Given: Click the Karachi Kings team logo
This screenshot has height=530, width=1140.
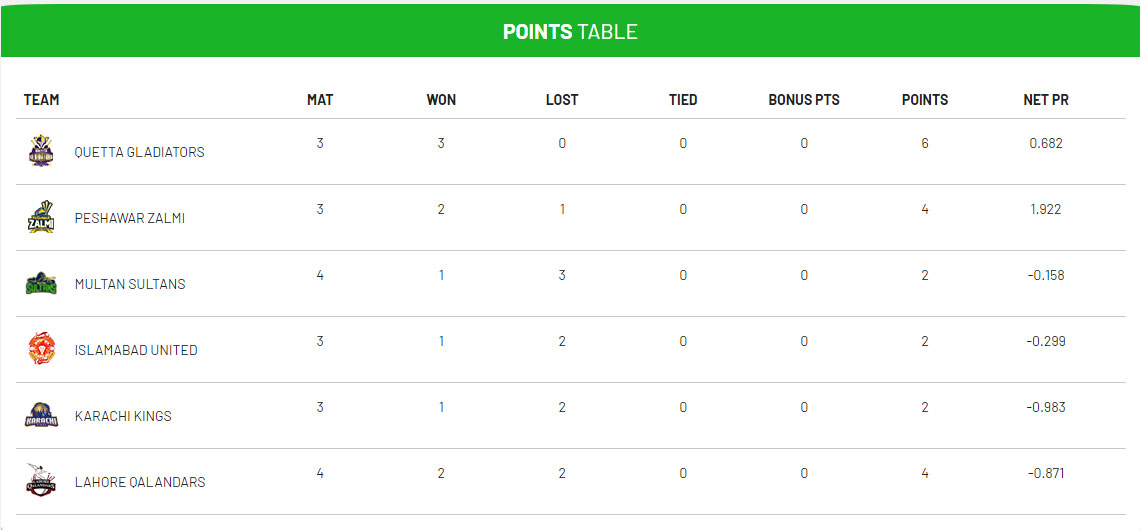Looking at the screenshot, I should [x=40, y=415].
